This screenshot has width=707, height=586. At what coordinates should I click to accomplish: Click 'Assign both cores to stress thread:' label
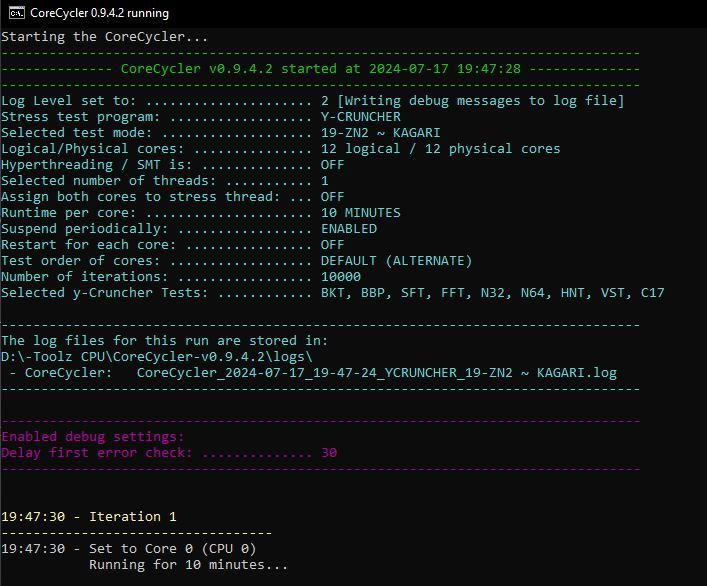coord(141,197)
